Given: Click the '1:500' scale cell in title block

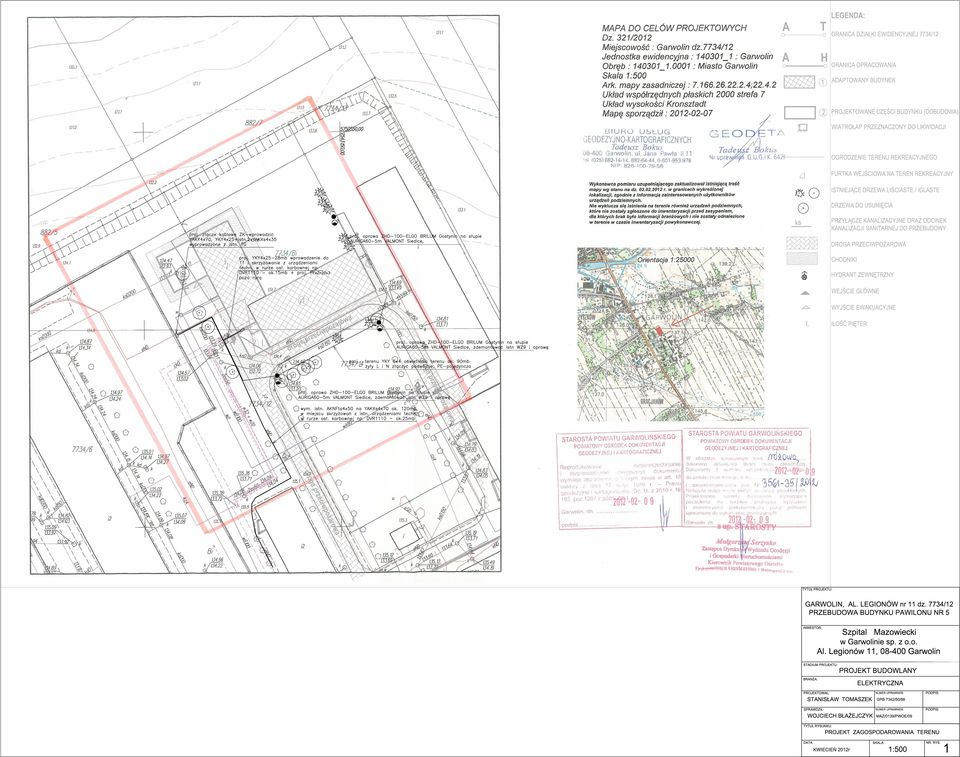Looking at the screenshot, I should tap(897, 748).
